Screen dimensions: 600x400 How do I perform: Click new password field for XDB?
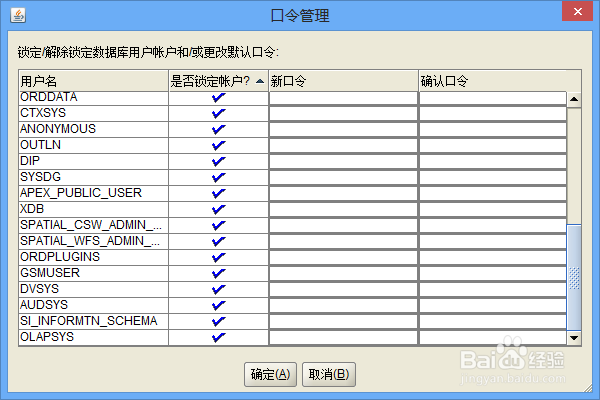pos(343,209)
